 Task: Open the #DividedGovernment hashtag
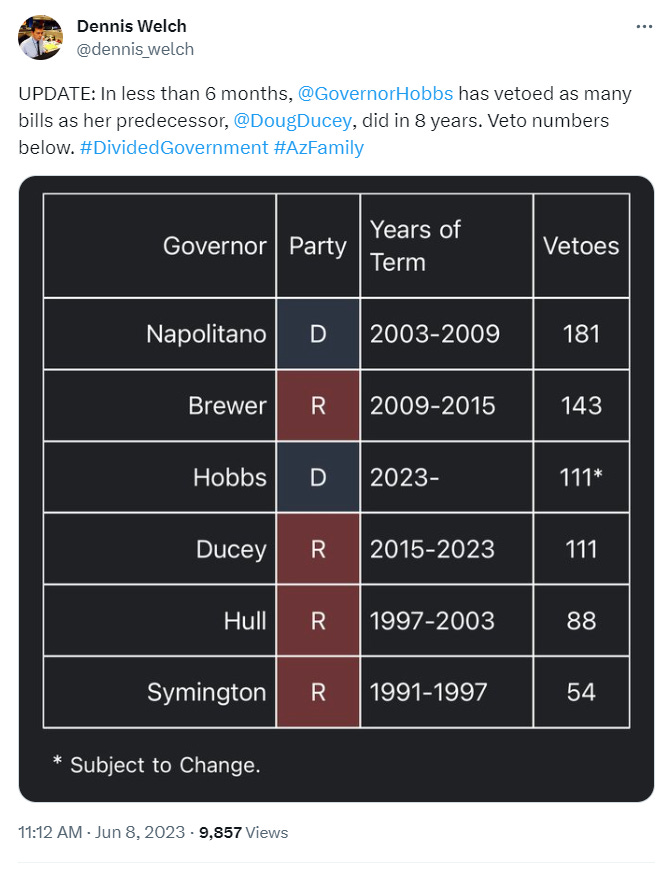tap(174, 147)
